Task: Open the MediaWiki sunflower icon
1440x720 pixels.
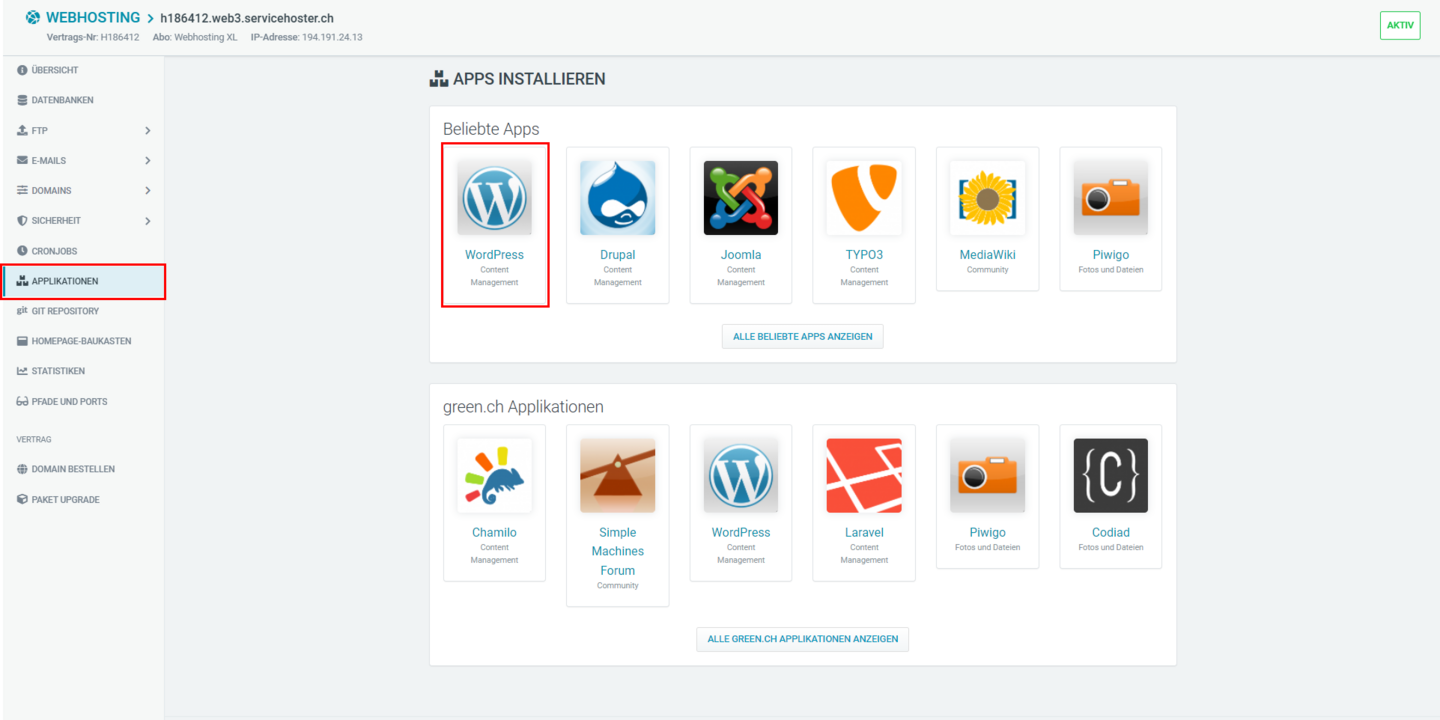Action: 988,198
